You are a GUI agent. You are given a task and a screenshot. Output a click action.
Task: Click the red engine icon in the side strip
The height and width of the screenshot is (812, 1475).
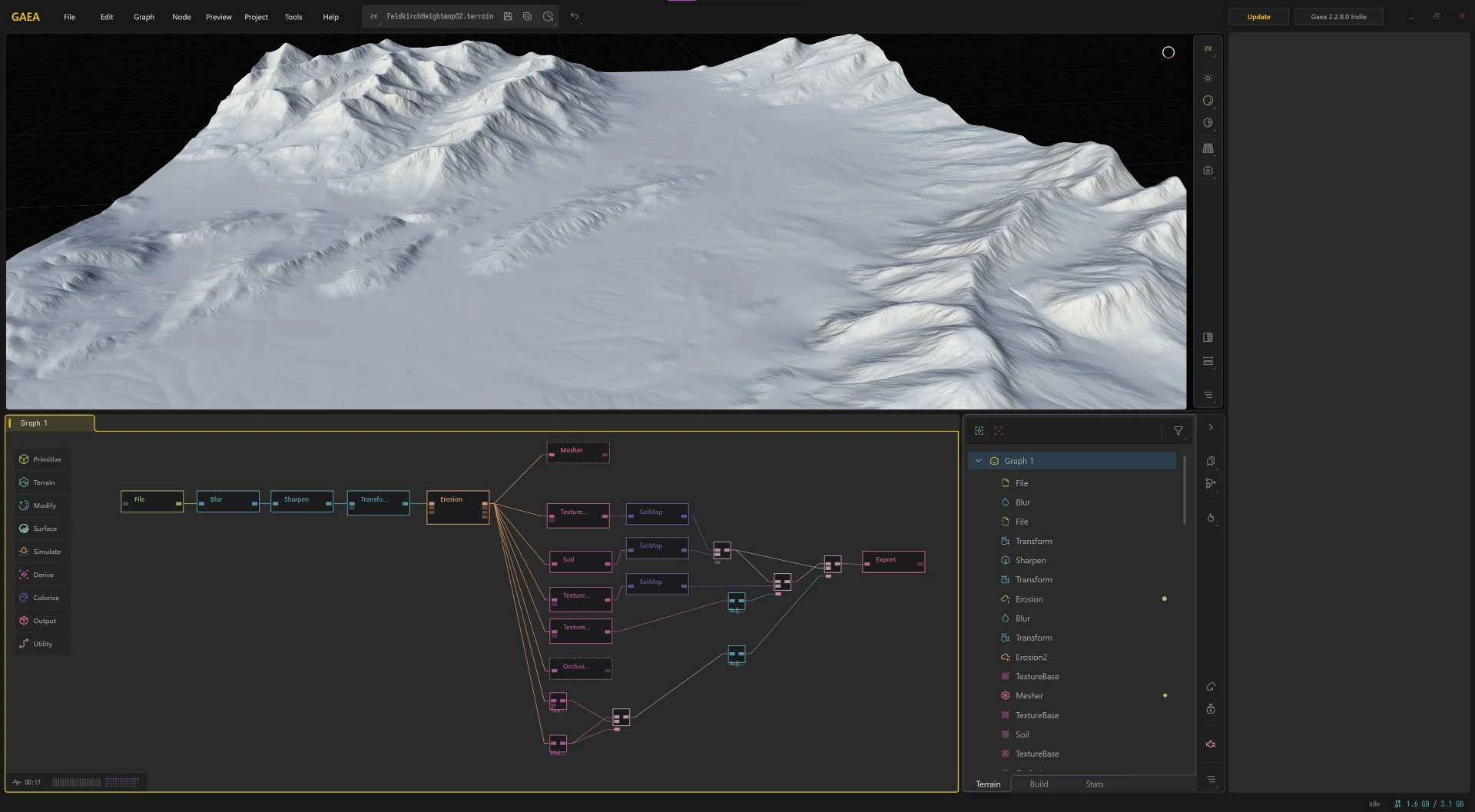click(x=1211, y=744)
